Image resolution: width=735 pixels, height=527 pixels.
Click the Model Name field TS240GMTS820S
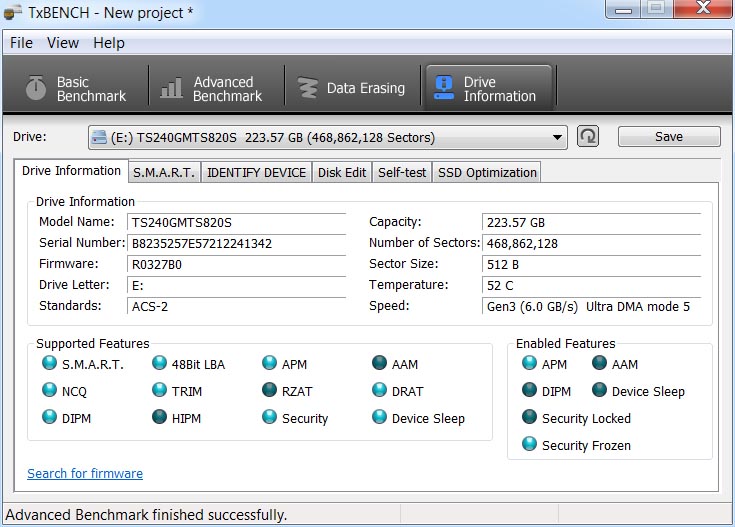click(237, 222)
